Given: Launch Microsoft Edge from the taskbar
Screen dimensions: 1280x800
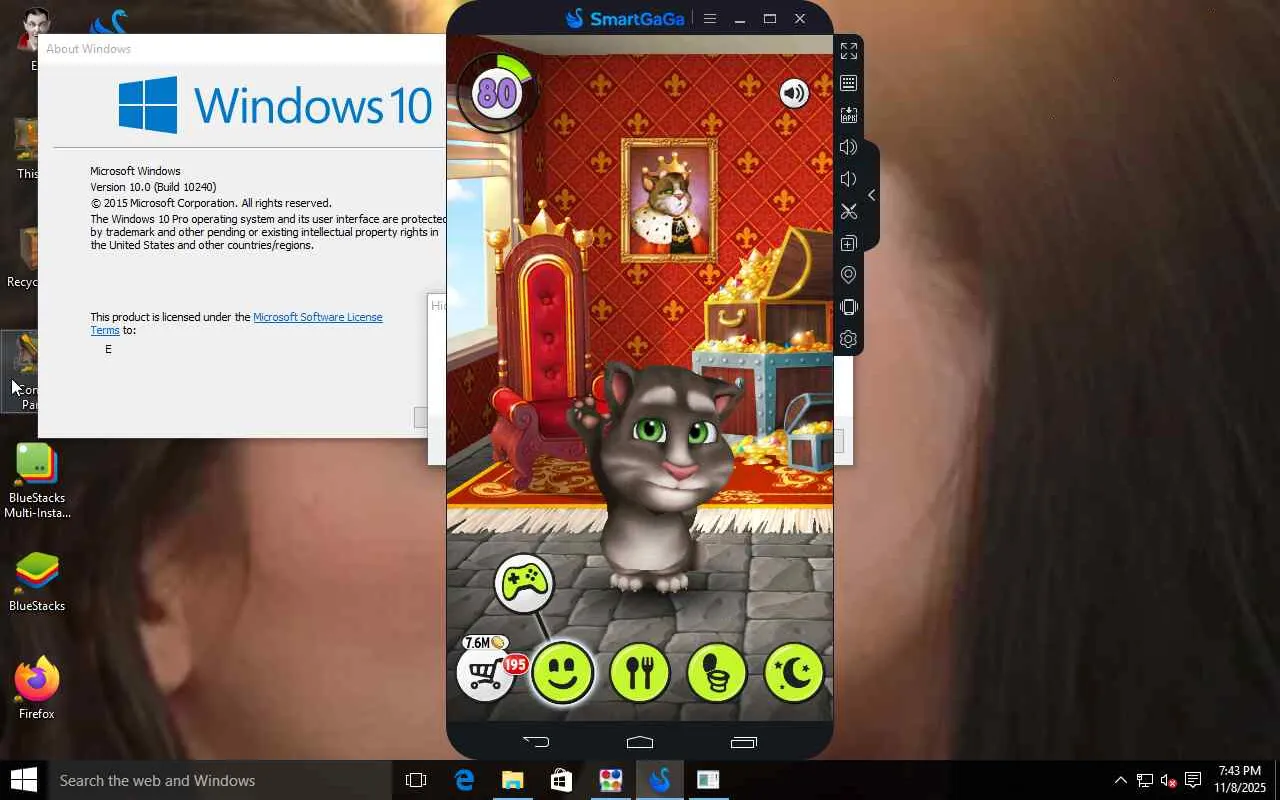Looking at the screenshot, I should [464, 780].
